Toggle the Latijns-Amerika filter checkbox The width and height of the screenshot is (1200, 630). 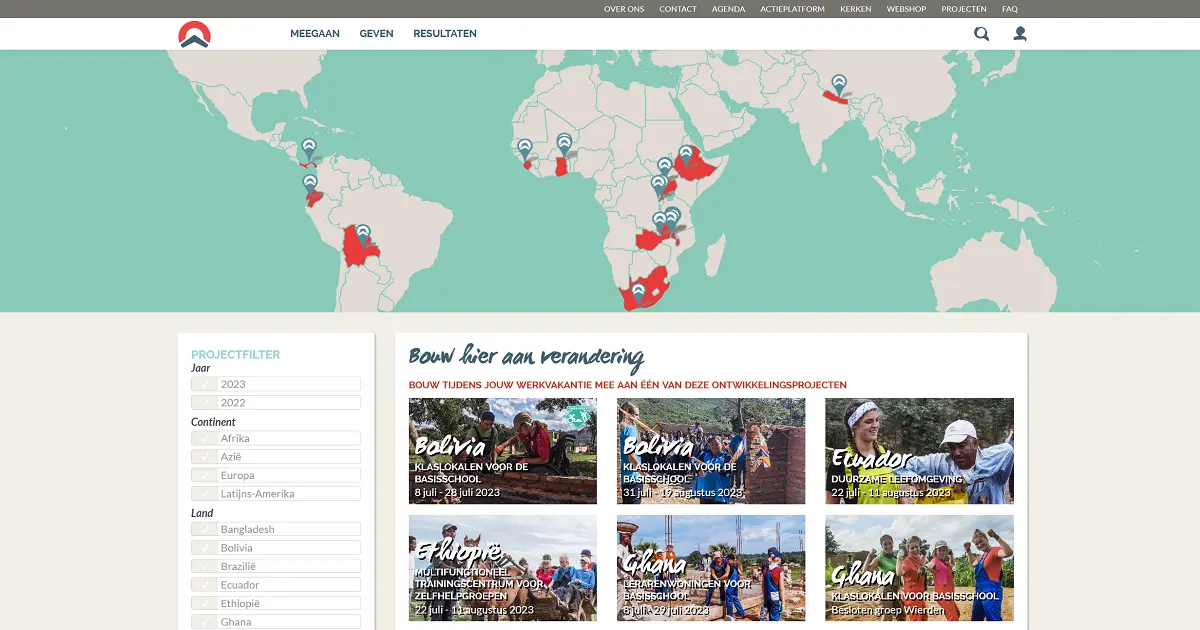tap(205, 494)
